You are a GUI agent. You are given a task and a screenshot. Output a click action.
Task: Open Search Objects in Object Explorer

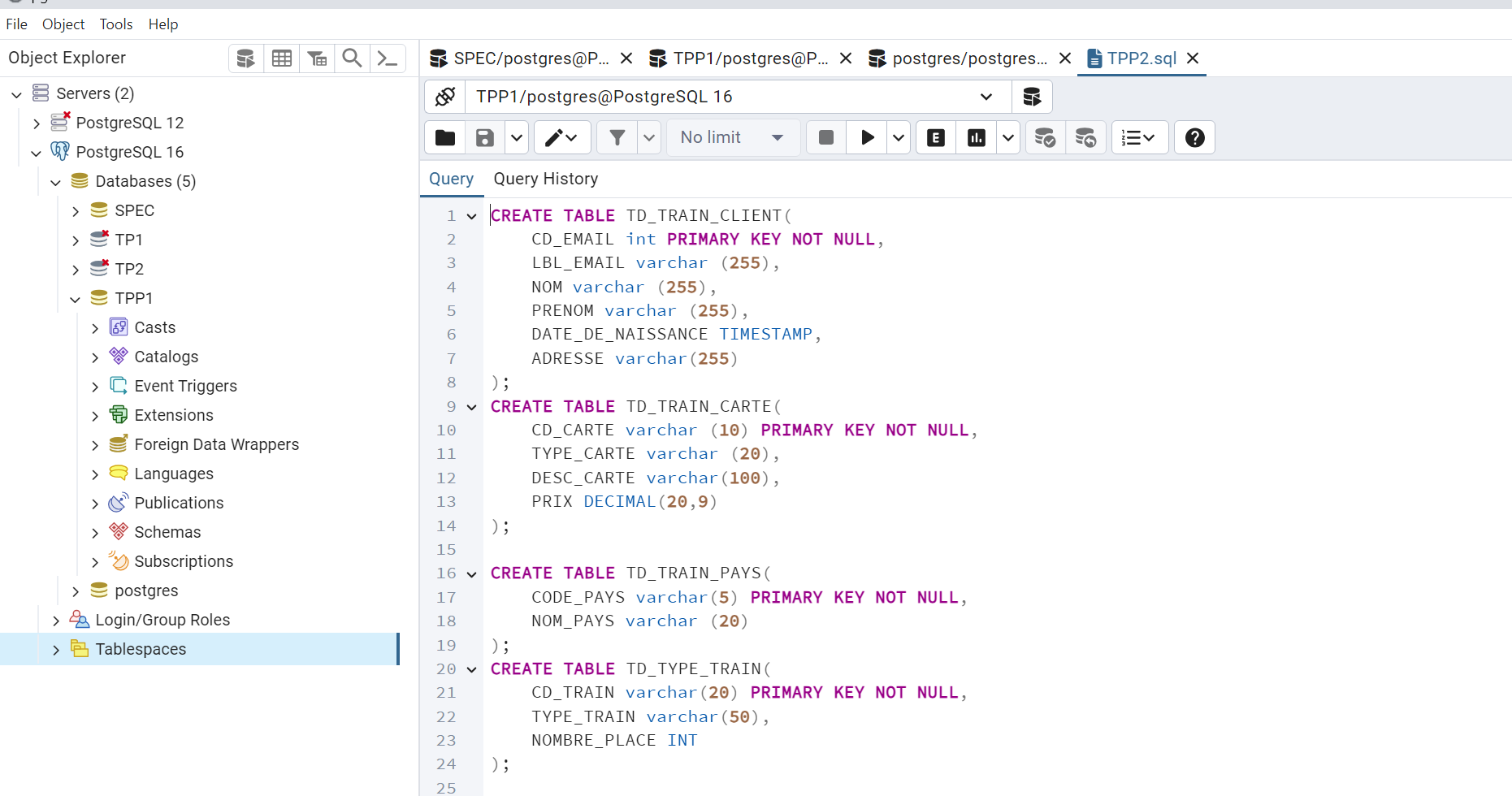click(x=352, y=58)
